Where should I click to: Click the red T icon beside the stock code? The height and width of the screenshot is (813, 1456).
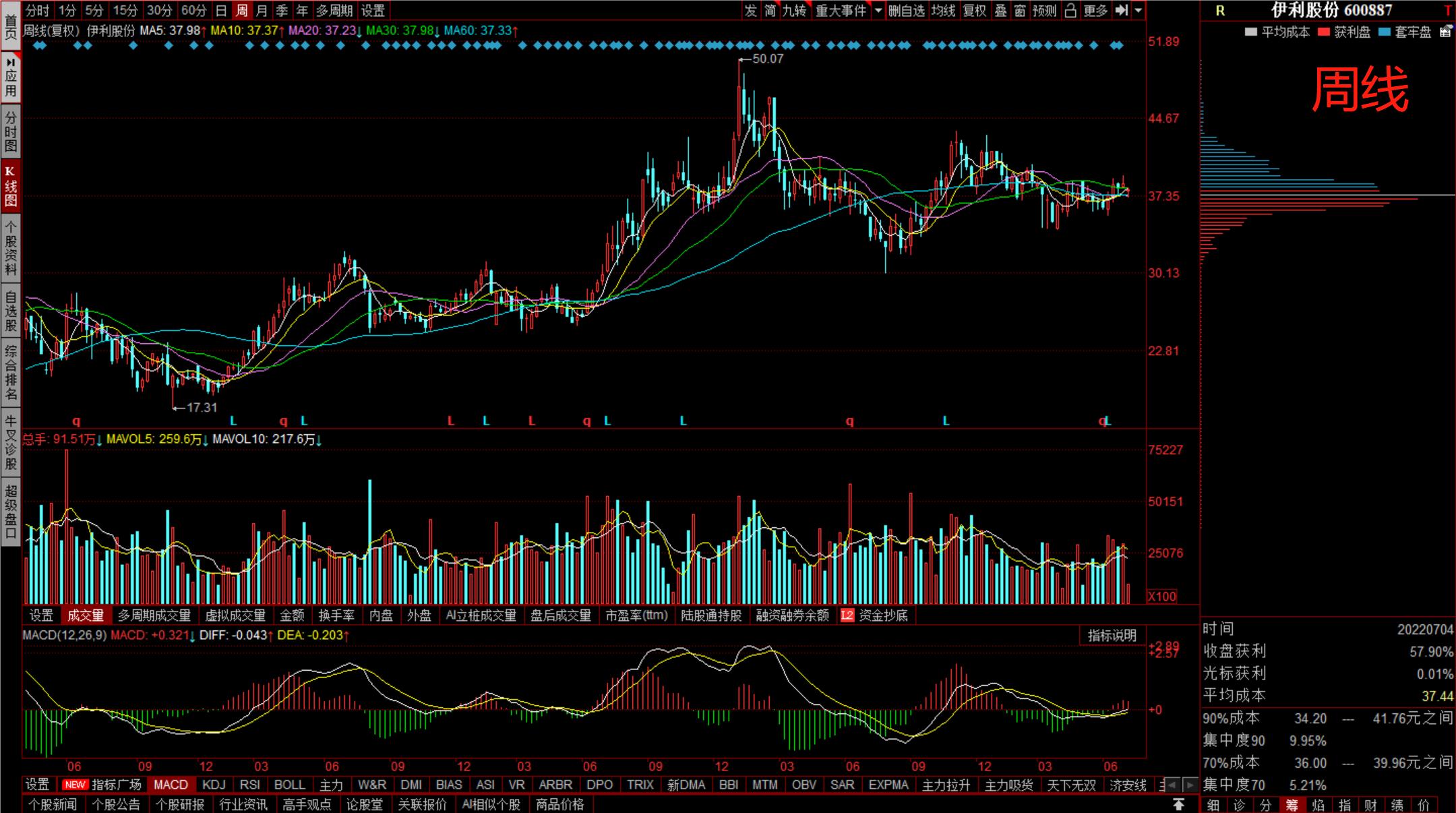(x=1447, y=11)
